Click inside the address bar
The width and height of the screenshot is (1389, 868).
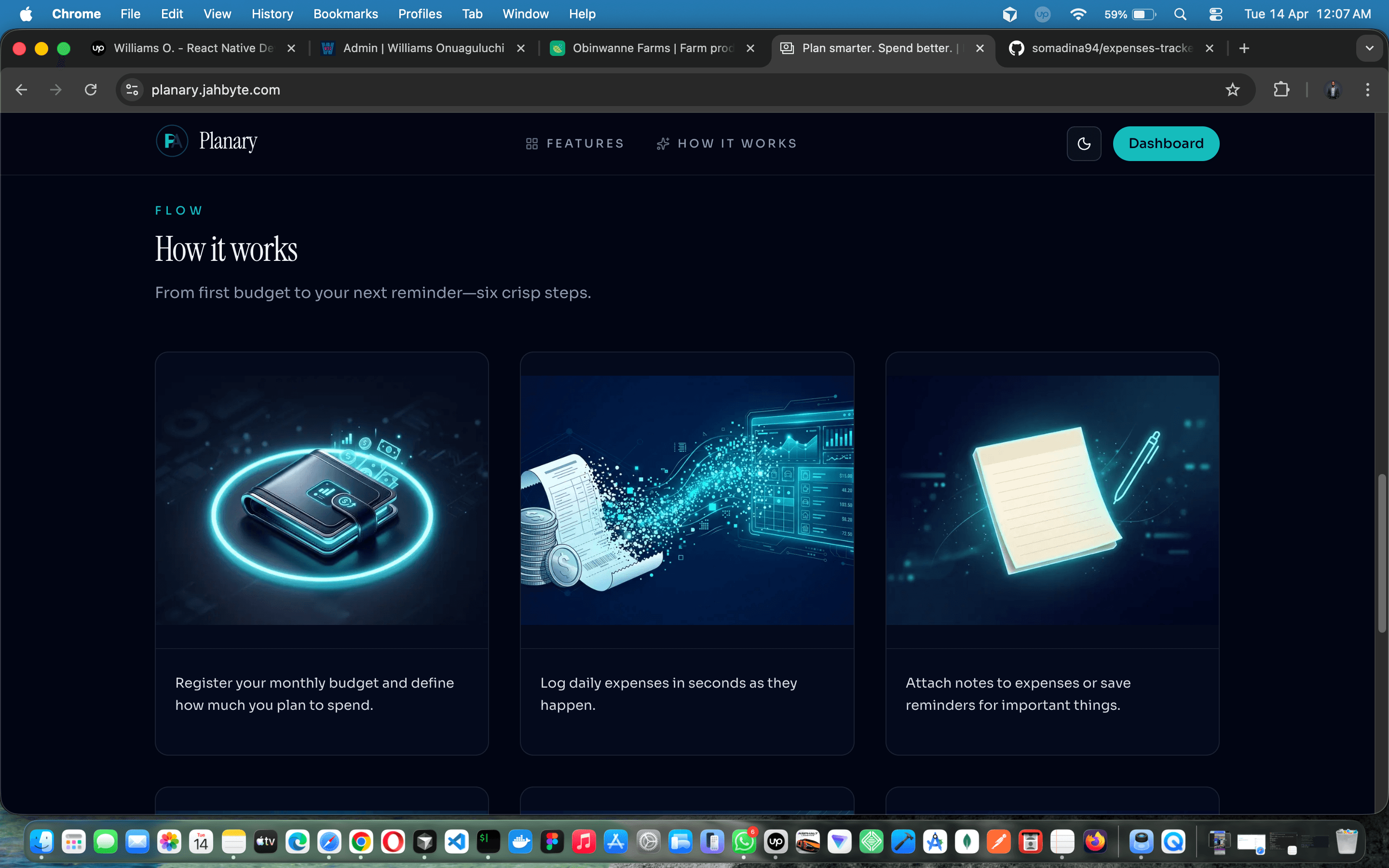click(x=402, y=90)
